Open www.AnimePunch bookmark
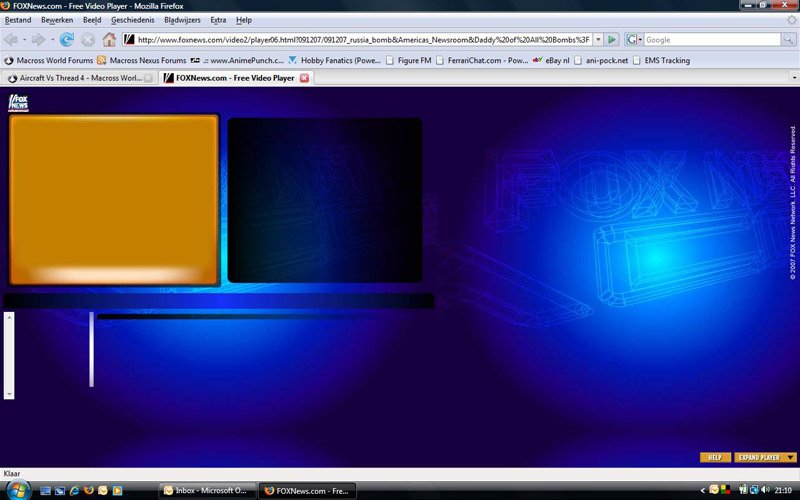The height and width of the screenshot is (500, 800). pyautogui.click(x=237, y=60)
